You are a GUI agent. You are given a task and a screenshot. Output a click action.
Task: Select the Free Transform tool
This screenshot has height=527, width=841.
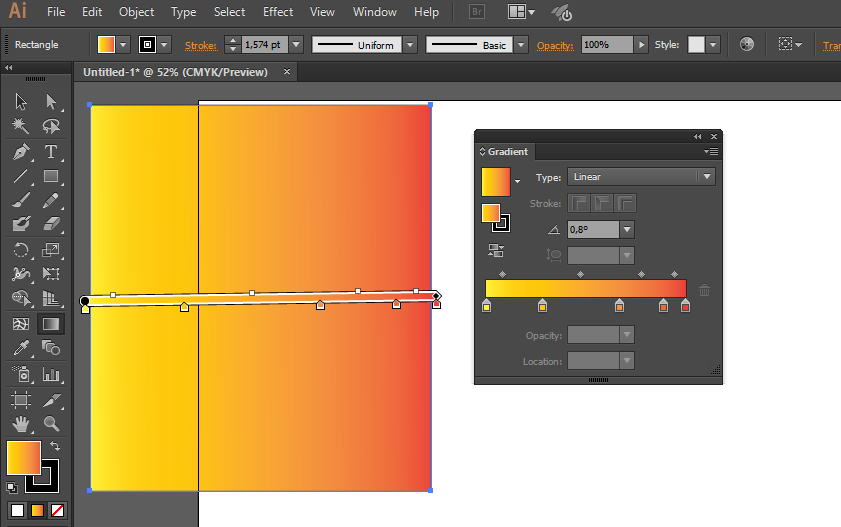(51, 274)
